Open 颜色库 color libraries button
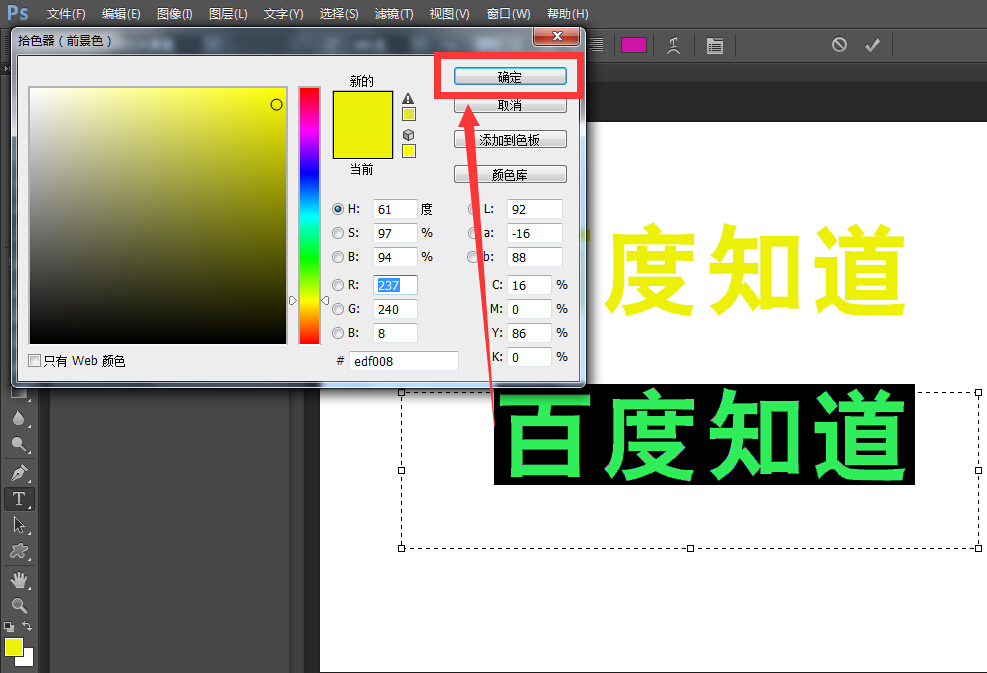Viewport: 987px width, 673px height. point(510,174)
